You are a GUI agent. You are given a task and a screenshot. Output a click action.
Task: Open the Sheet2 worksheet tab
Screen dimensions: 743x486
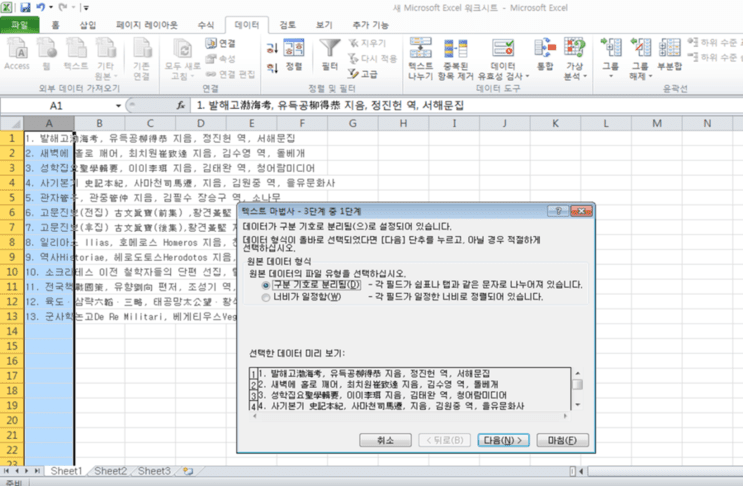pyautogui.click(x=110, y=471)
